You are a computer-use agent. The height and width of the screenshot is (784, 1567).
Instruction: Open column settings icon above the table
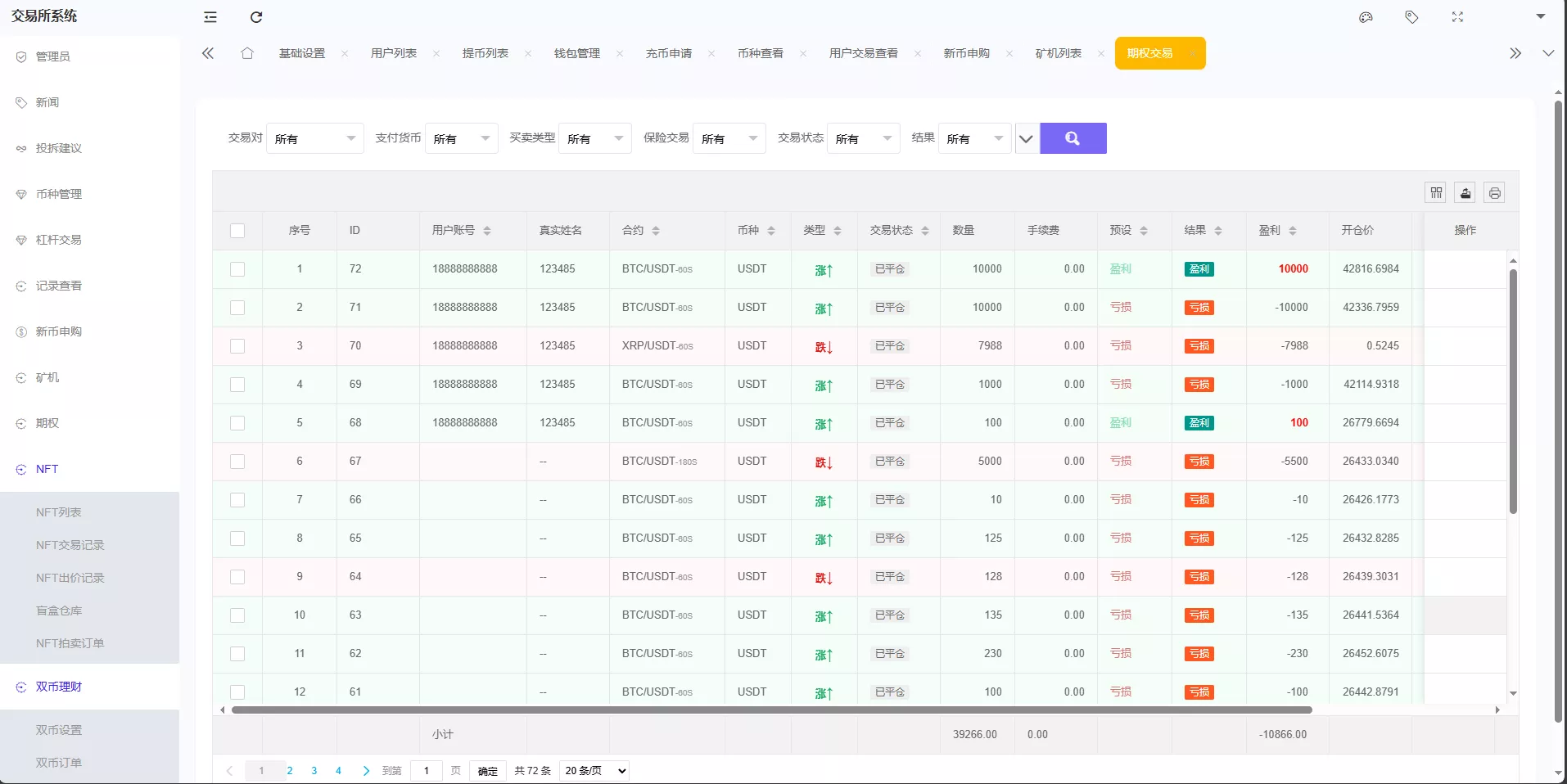point(1437,192)
